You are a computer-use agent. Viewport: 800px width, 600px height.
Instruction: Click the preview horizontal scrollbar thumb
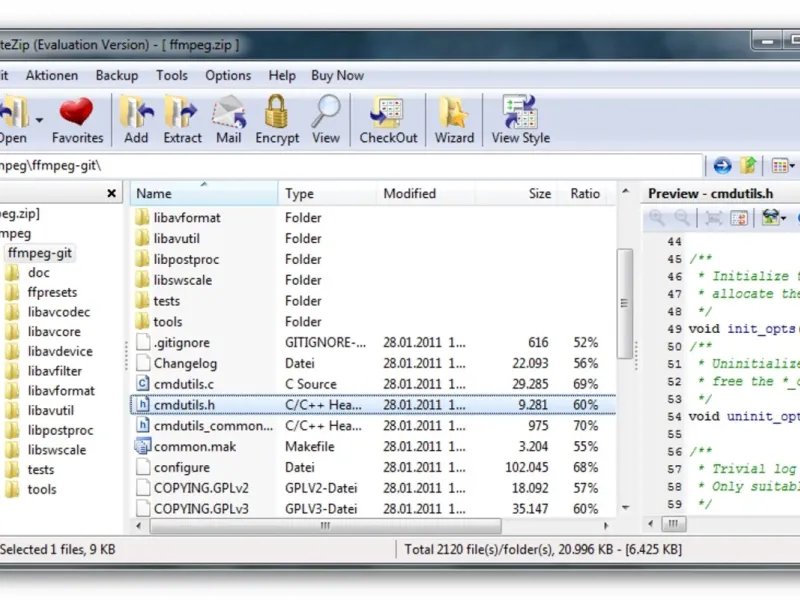673,524
